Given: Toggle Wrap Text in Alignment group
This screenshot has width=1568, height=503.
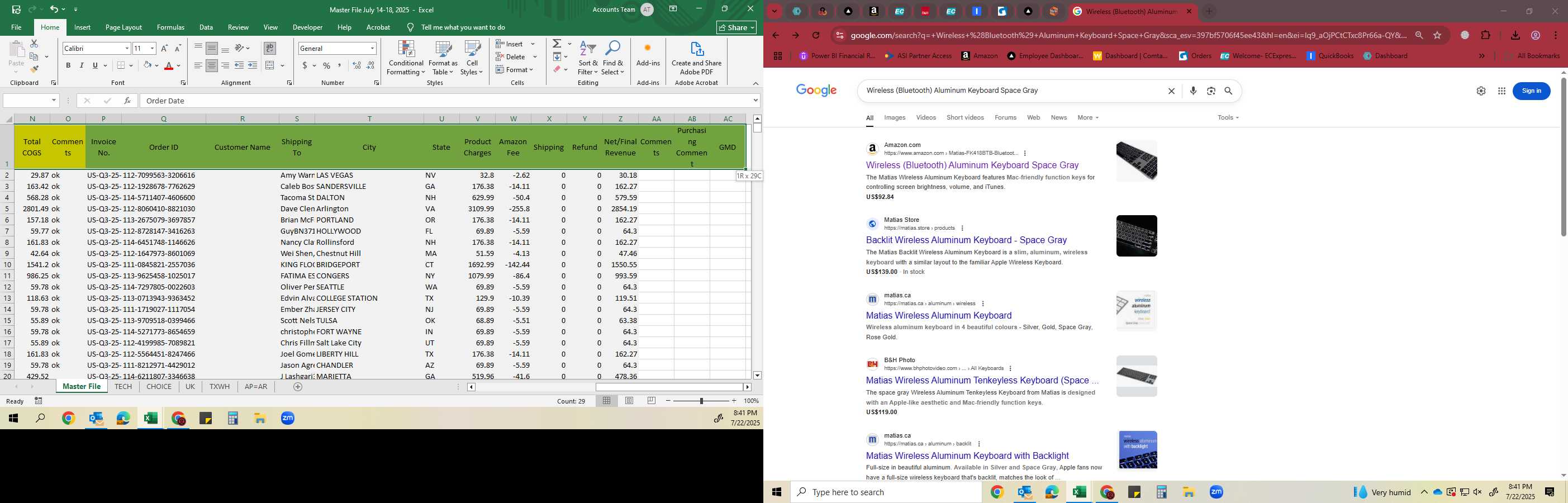Looking at the screenshot, I should coord(270,48).
